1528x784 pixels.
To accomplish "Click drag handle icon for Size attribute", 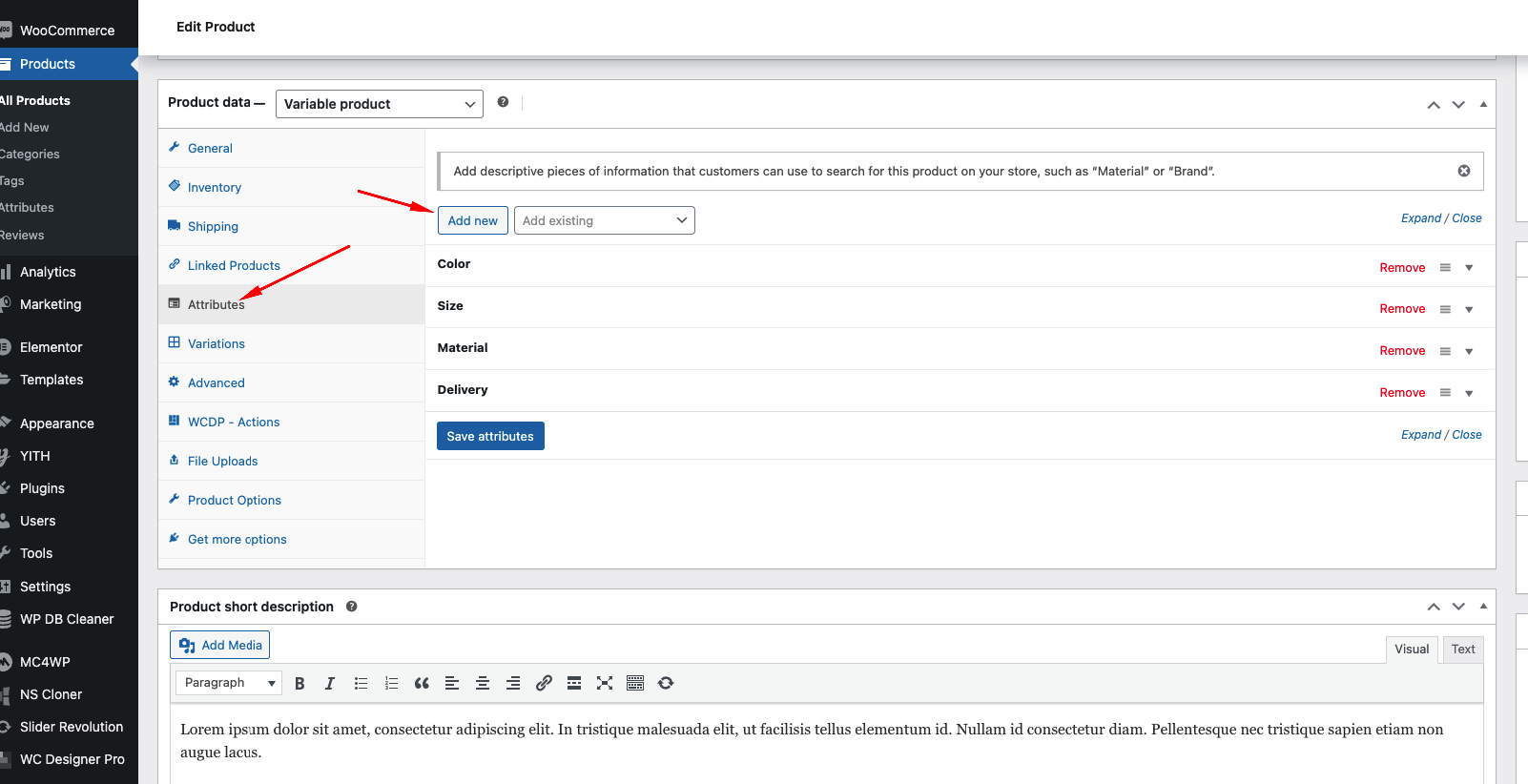I will coord(1445,309).
